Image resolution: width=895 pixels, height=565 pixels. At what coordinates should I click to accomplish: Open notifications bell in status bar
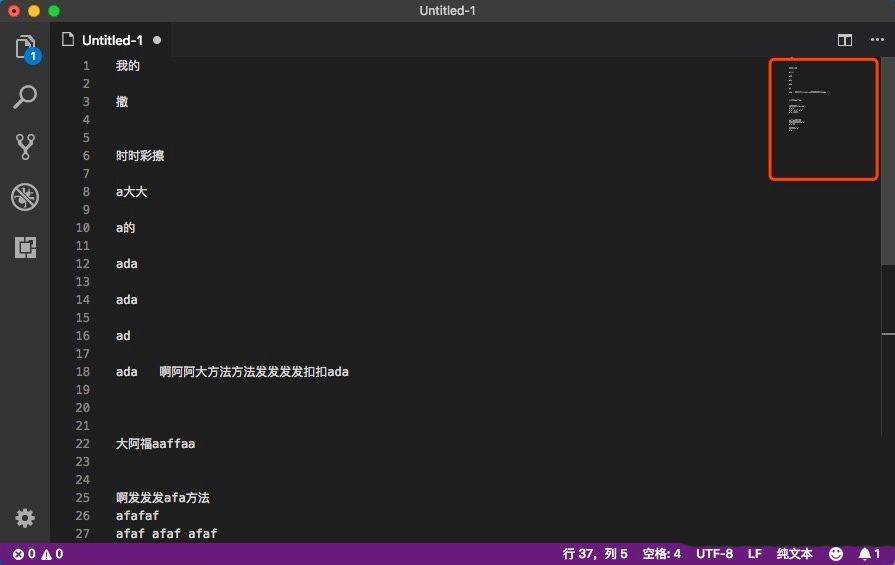[x=869, y=554]
